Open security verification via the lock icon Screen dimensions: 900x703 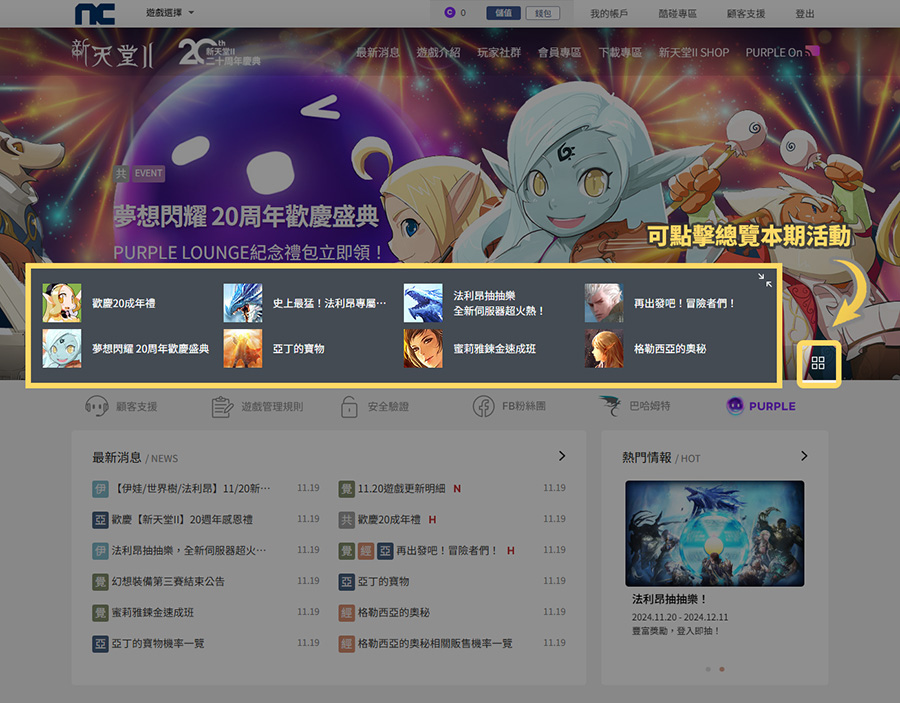pyautogui.click(x=349, y=406)
